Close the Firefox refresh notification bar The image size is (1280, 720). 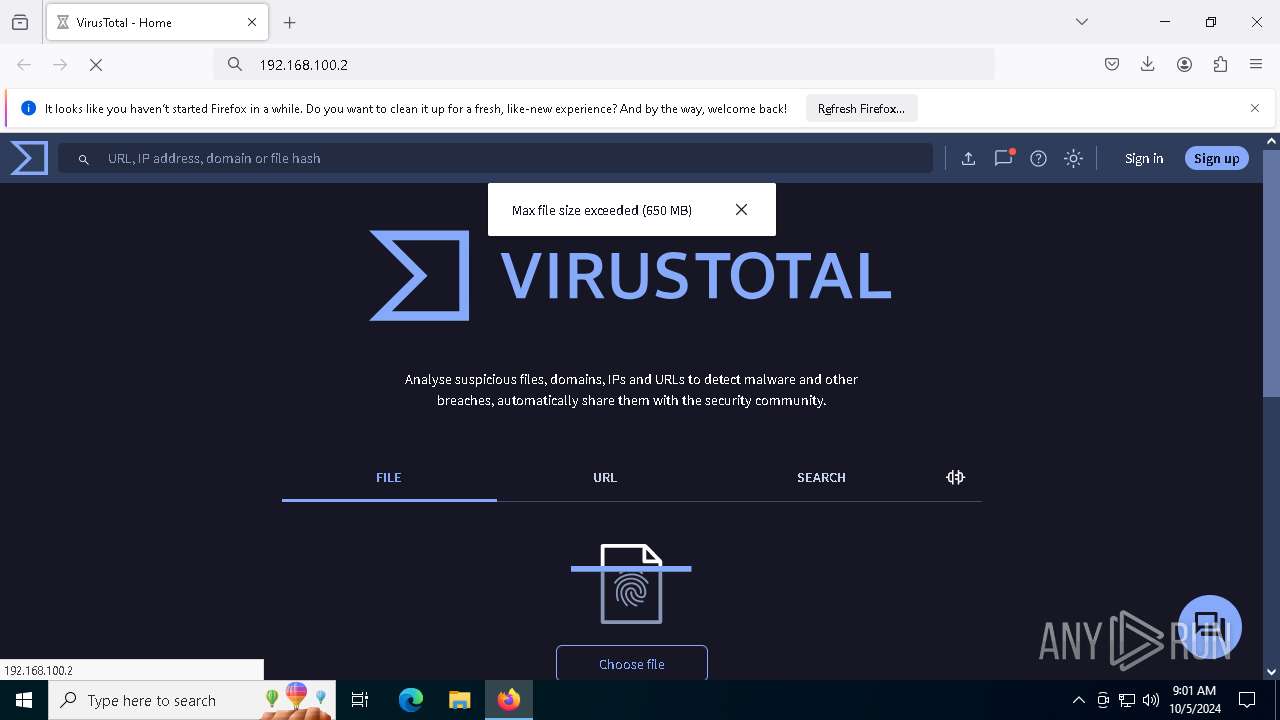(x=1255, y=108)
